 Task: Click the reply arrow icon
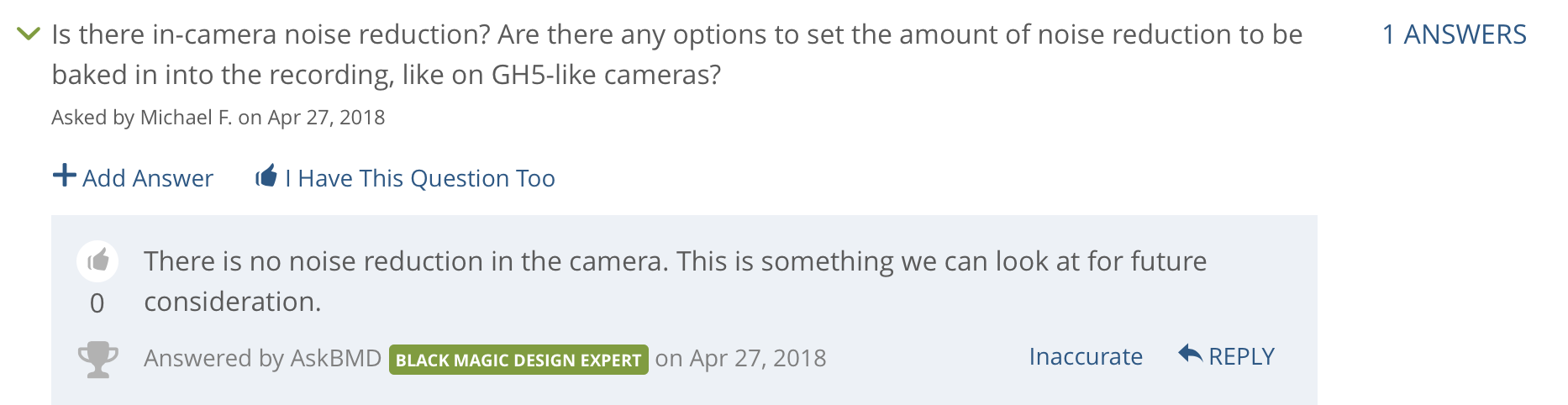(1190, 354)
